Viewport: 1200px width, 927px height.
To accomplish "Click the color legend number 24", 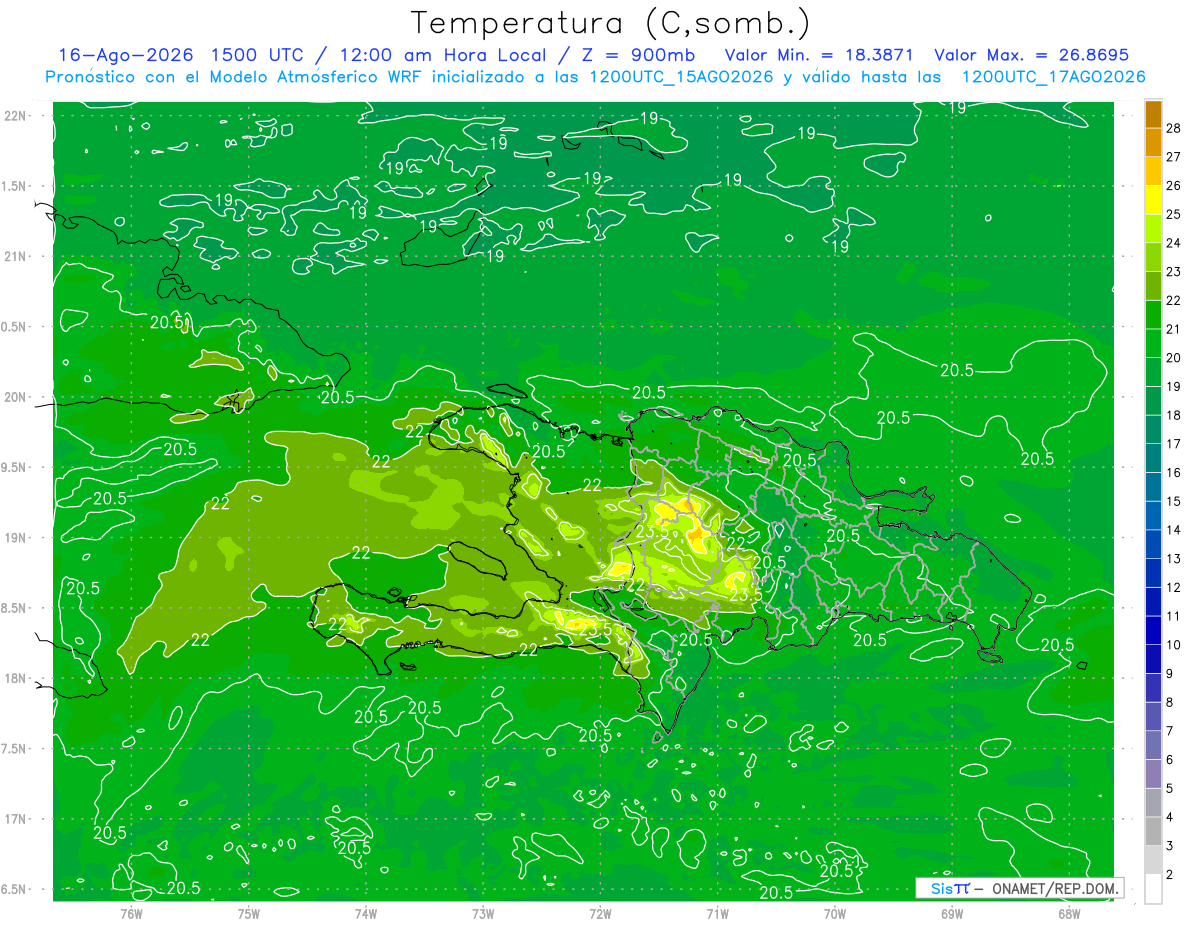I will (x=1174, y=243).
